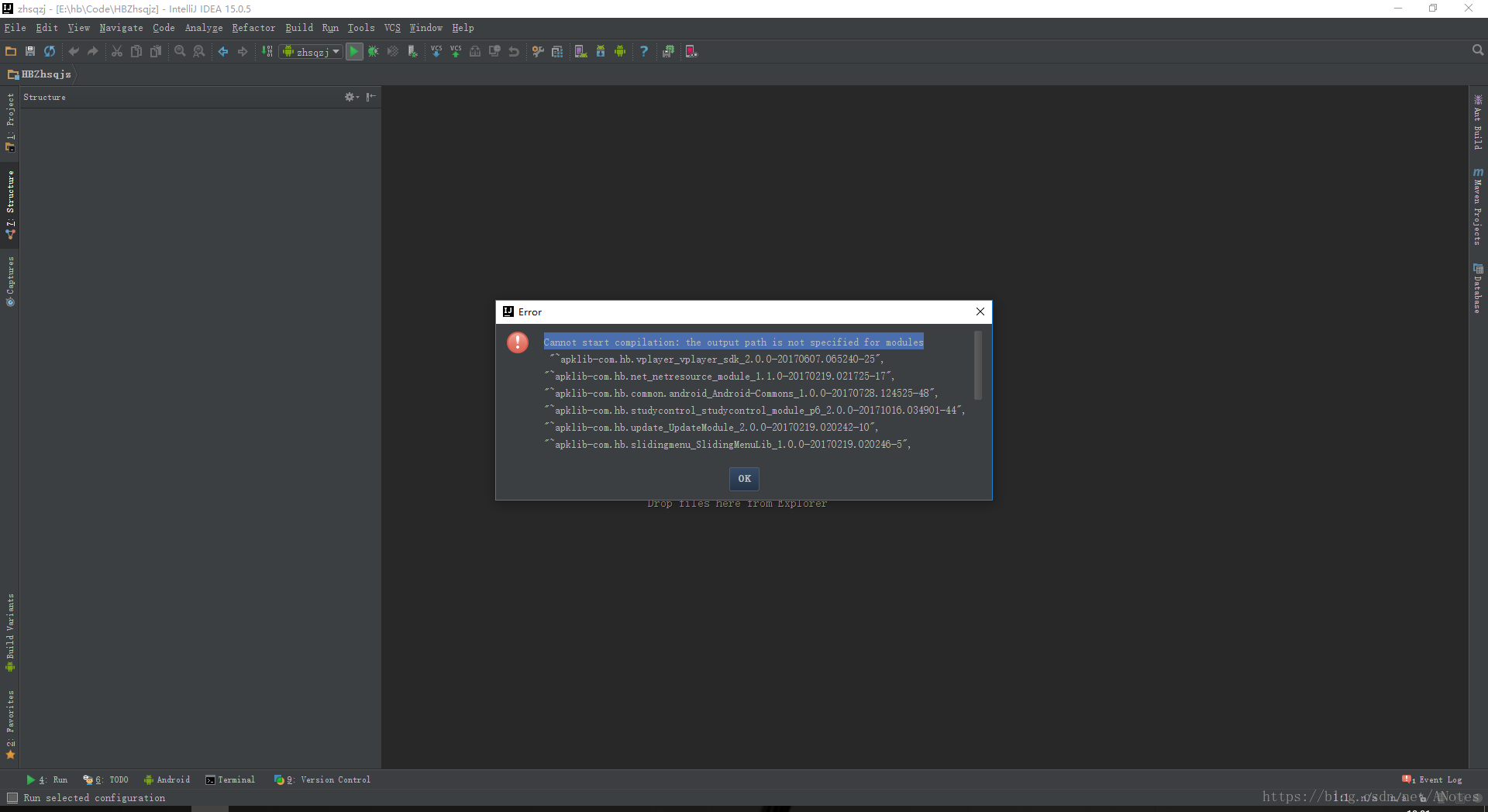
Task: Open Android SDK Manager icon
Action: coord(601,51)
